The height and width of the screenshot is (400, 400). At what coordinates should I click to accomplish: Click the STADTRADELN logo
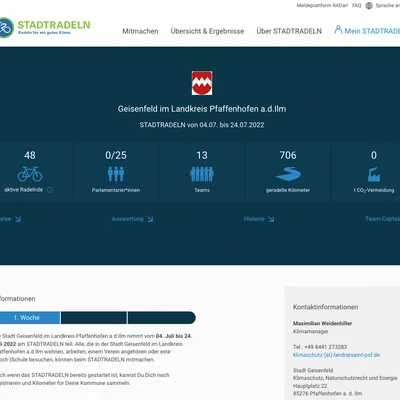pos(45,27)
